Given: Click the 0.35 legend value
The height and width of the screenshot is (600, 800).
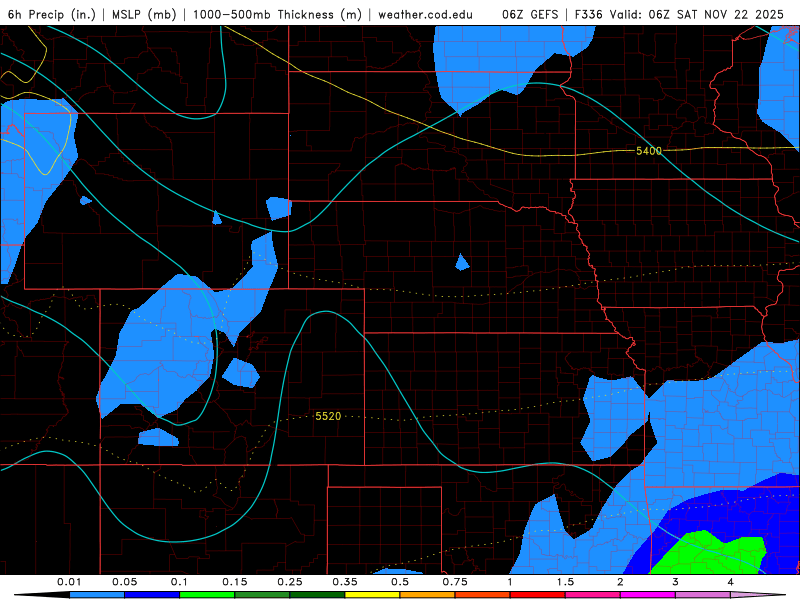Looking at the screenshot, I should point(345,582).
